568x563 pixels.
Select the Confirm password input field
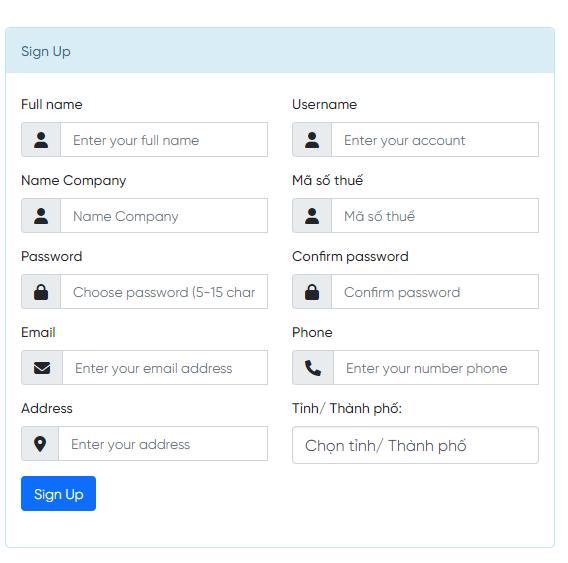pos(435,292)
